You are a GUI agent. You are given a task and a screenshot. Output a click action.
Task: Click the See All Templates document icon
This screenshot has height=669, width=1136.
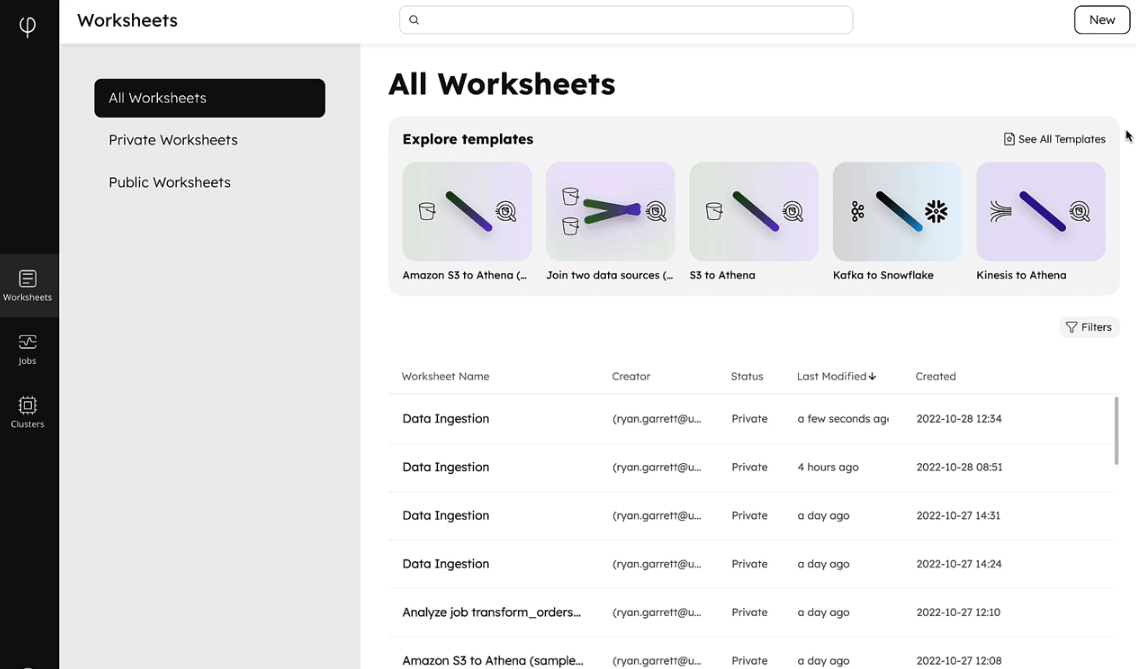tap(1008, 139)
